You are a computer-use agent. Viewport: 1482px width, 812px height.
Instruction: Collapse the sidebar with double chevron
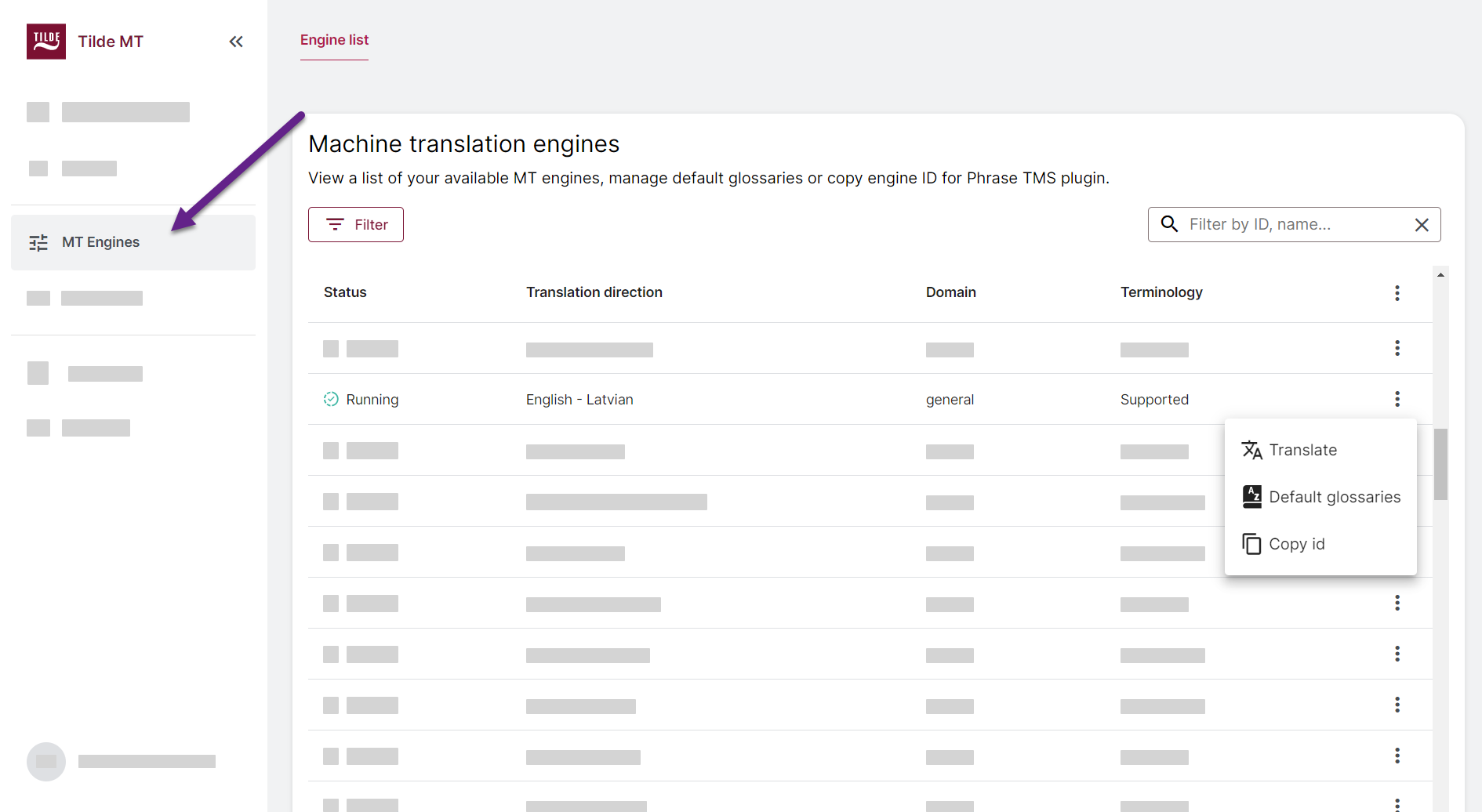click(236, 42)
